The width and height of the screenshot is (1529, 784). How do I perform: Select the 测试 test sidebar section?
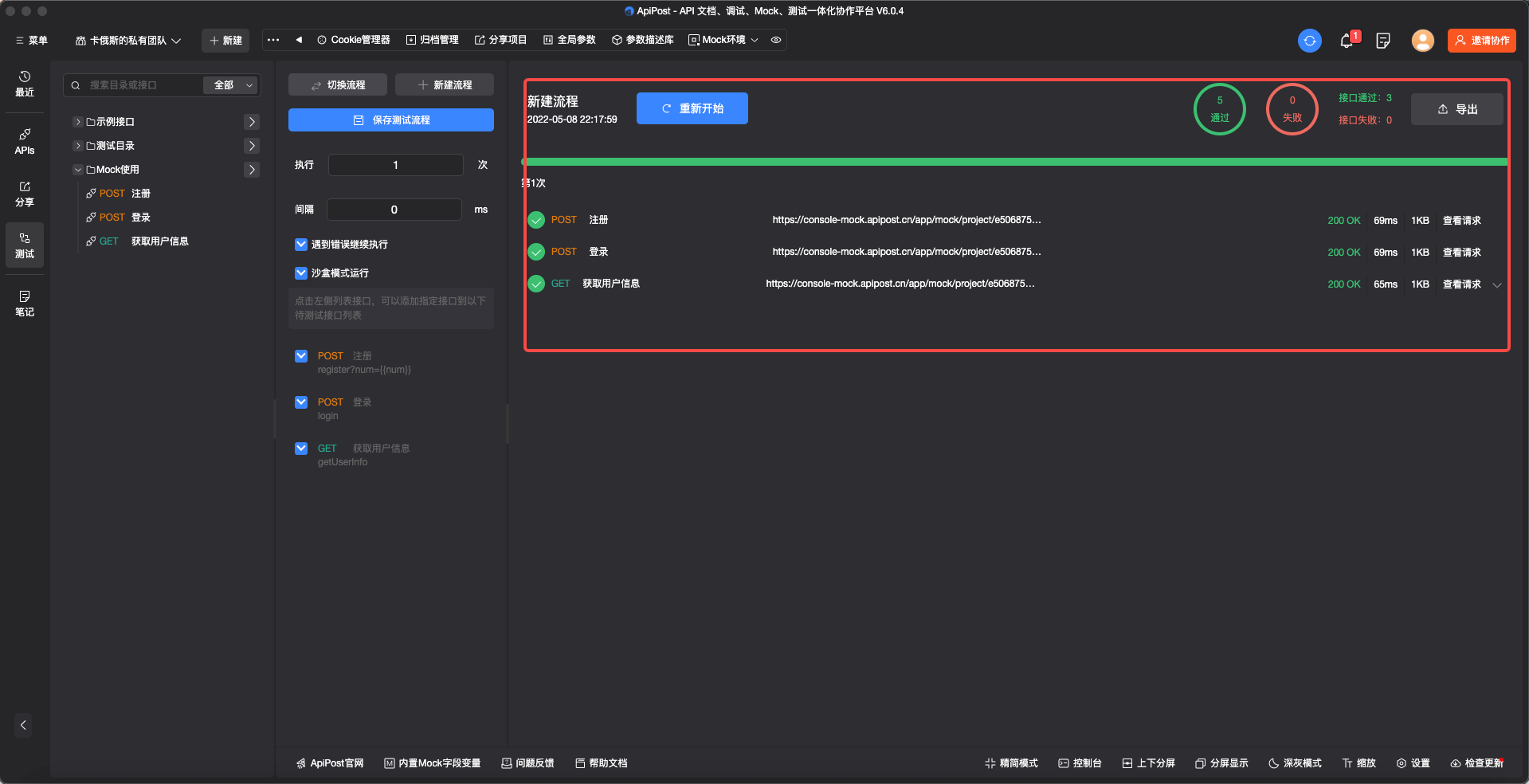25,245
